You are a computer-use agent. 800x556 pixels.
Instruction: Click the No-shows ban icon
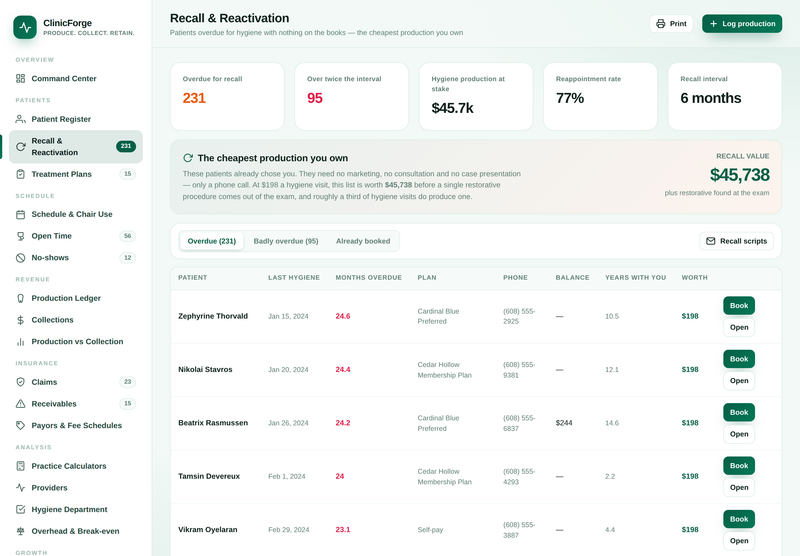(x=20, y=258)
